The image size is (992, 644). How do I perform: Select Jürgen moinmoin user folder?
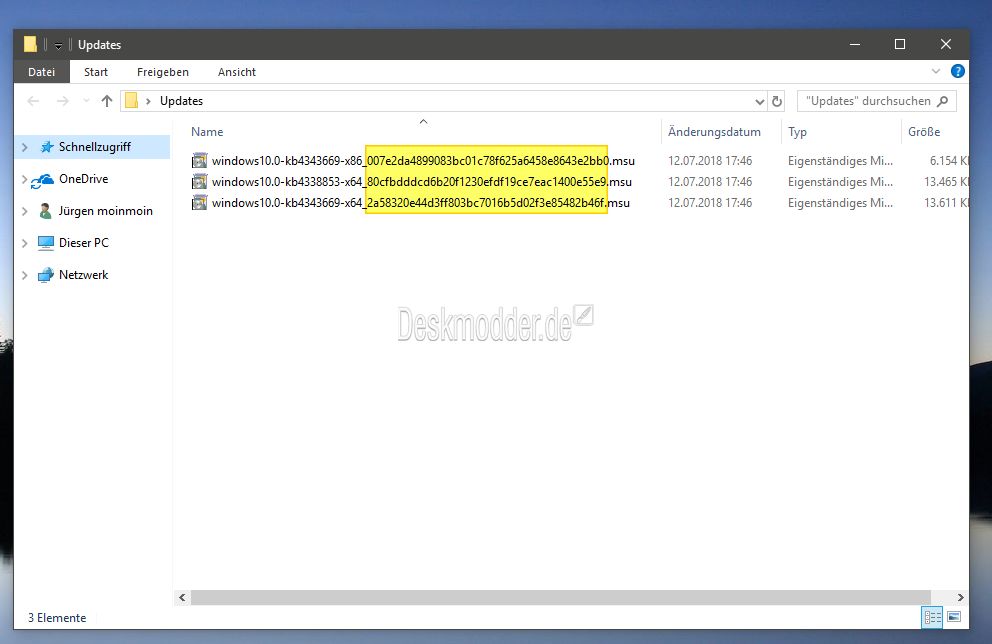106,211
